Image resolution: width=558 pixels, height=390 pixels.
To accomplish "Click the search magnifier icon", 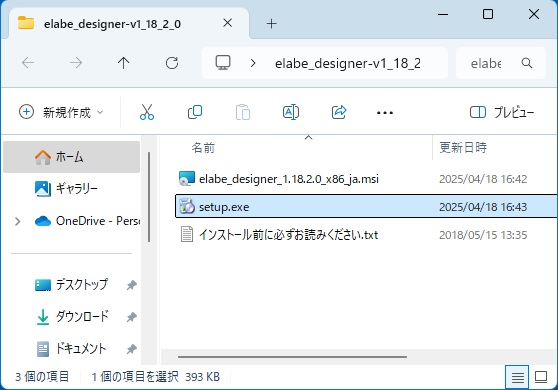I will coord(527,63).
